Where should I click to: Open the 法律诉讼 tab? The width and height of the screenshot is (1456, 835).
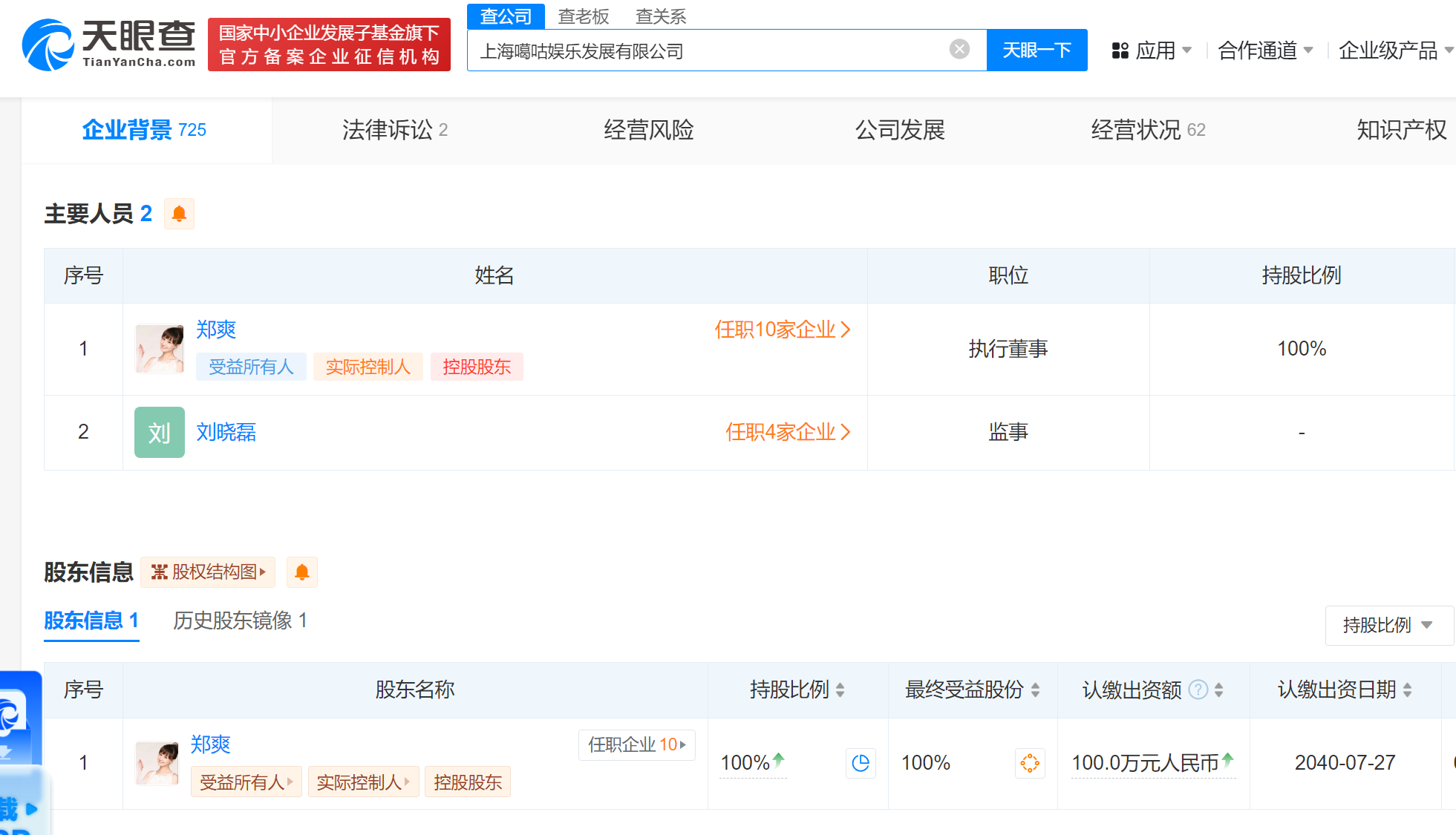point(394,130)
